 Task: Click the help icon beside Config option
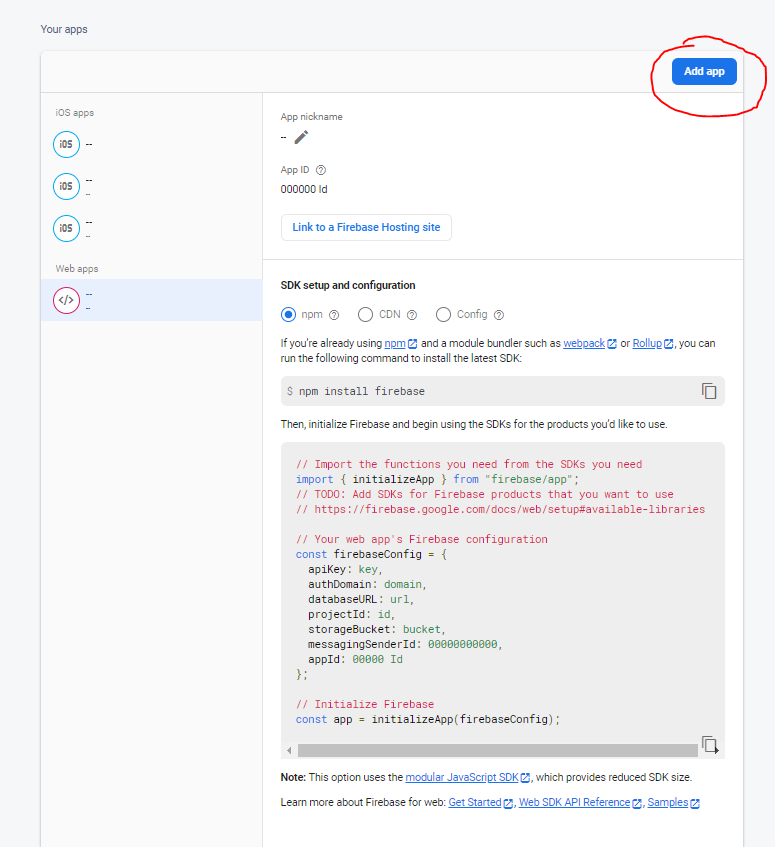click(498, 315)
